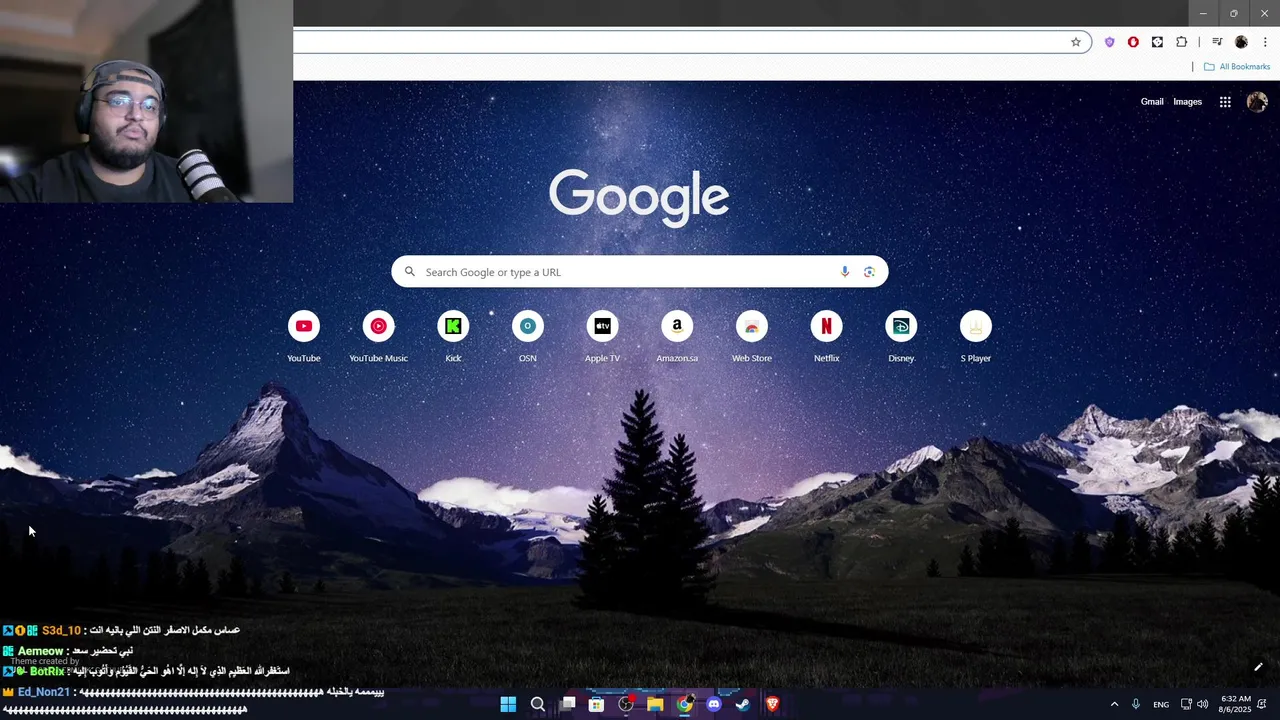Screen dimensions: 1280x720
Task: Open the 6:32 AM clock and calendar
Action: pyautogui.click(x=1235, y=704)
